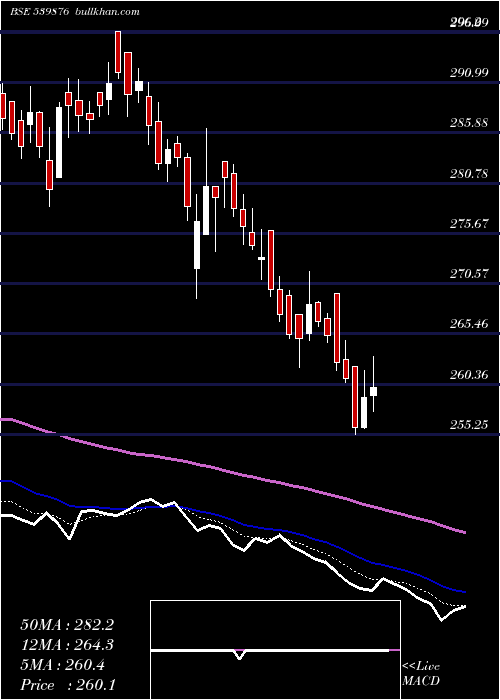Click the BSE 539876 ticker label
Viewport: 500px width, 700px height.
(39, 12)
